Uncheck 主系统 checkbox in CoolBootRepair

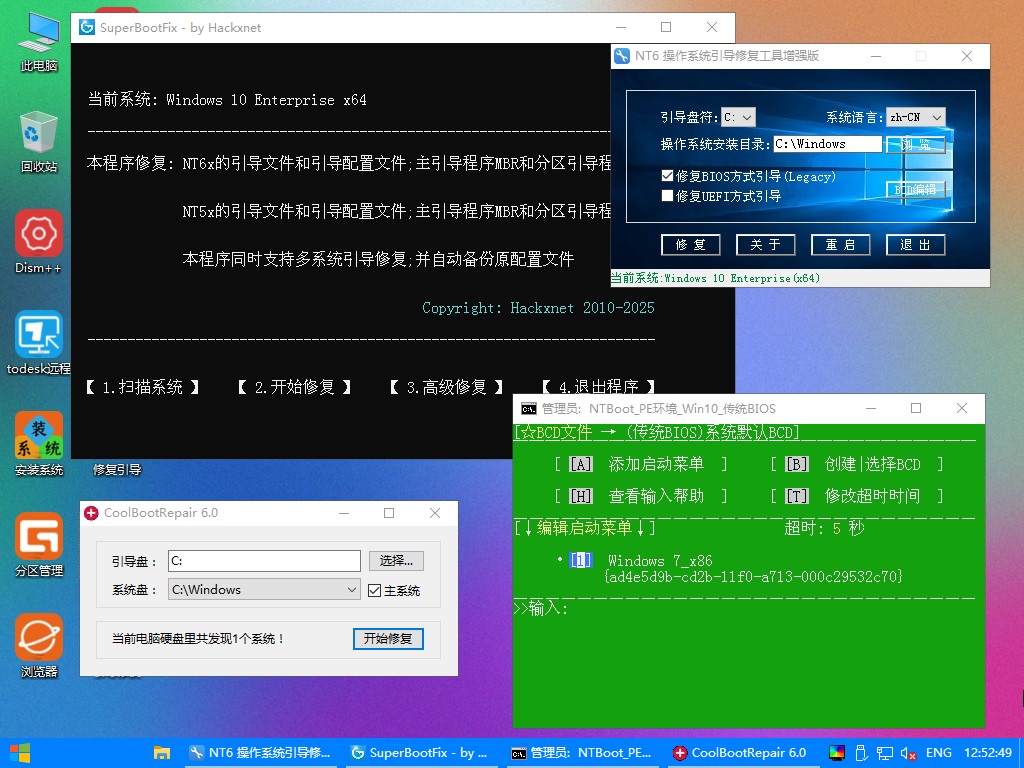tap(375, 590)
